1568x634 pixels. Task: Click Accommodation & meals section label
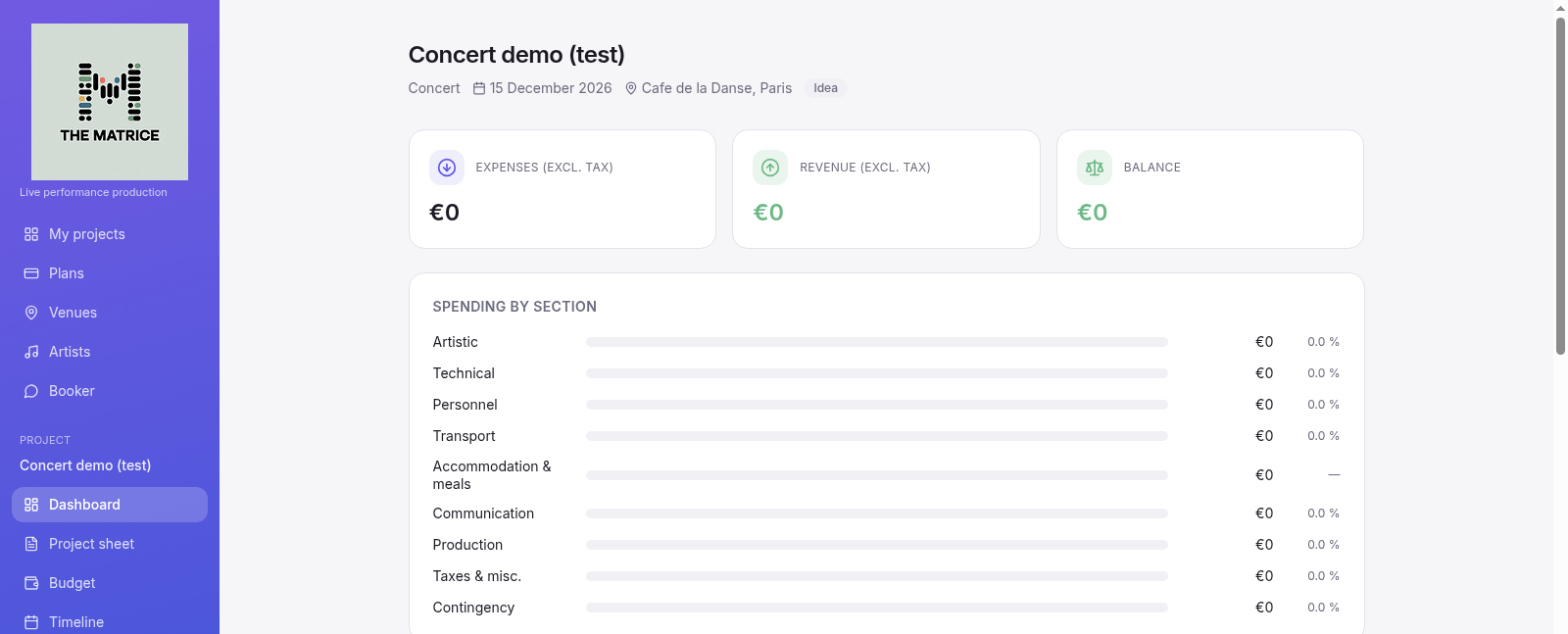[492, 475]
